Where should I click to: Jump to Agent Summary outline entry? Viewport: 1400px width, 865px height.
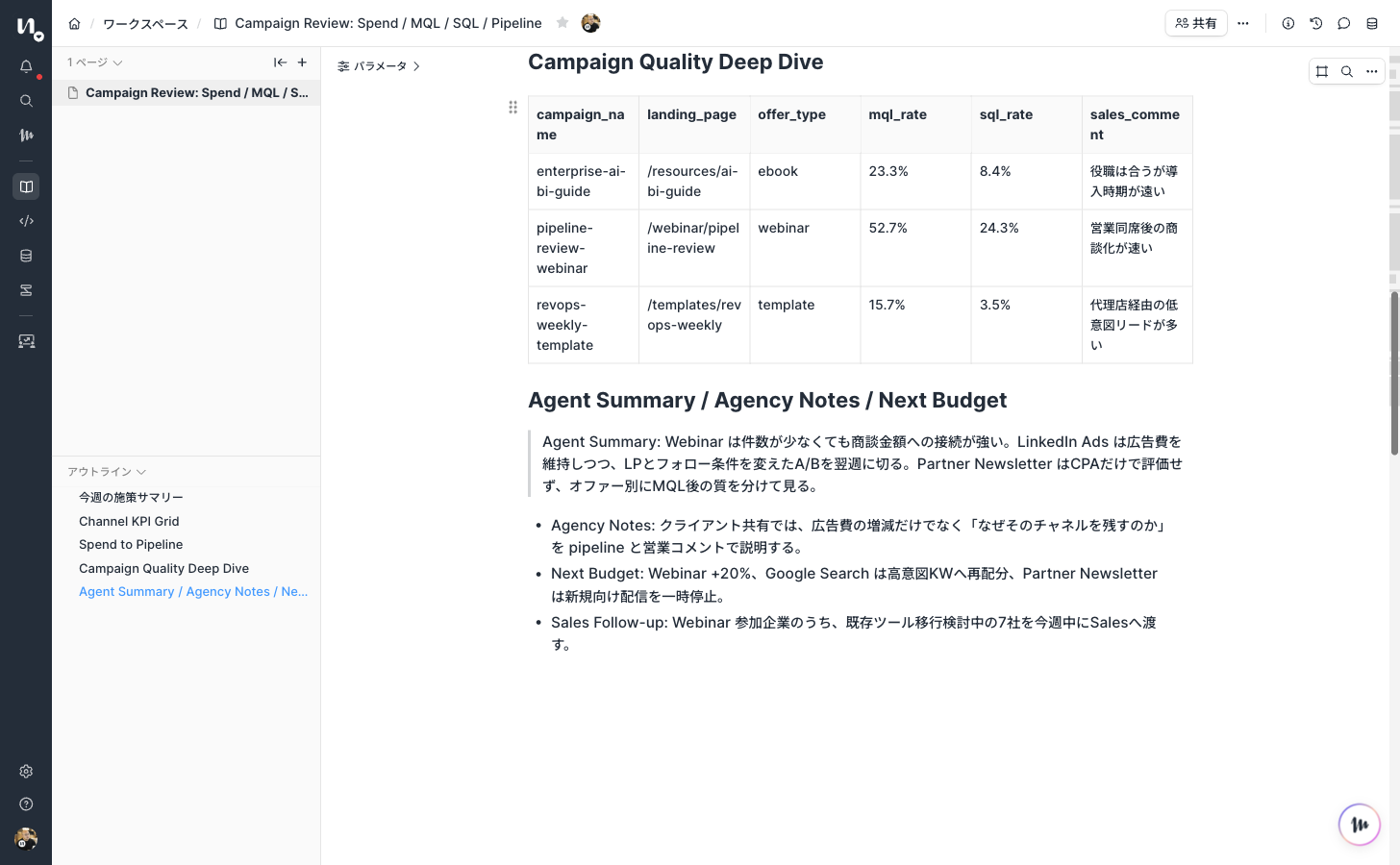[x=193, y=591]
